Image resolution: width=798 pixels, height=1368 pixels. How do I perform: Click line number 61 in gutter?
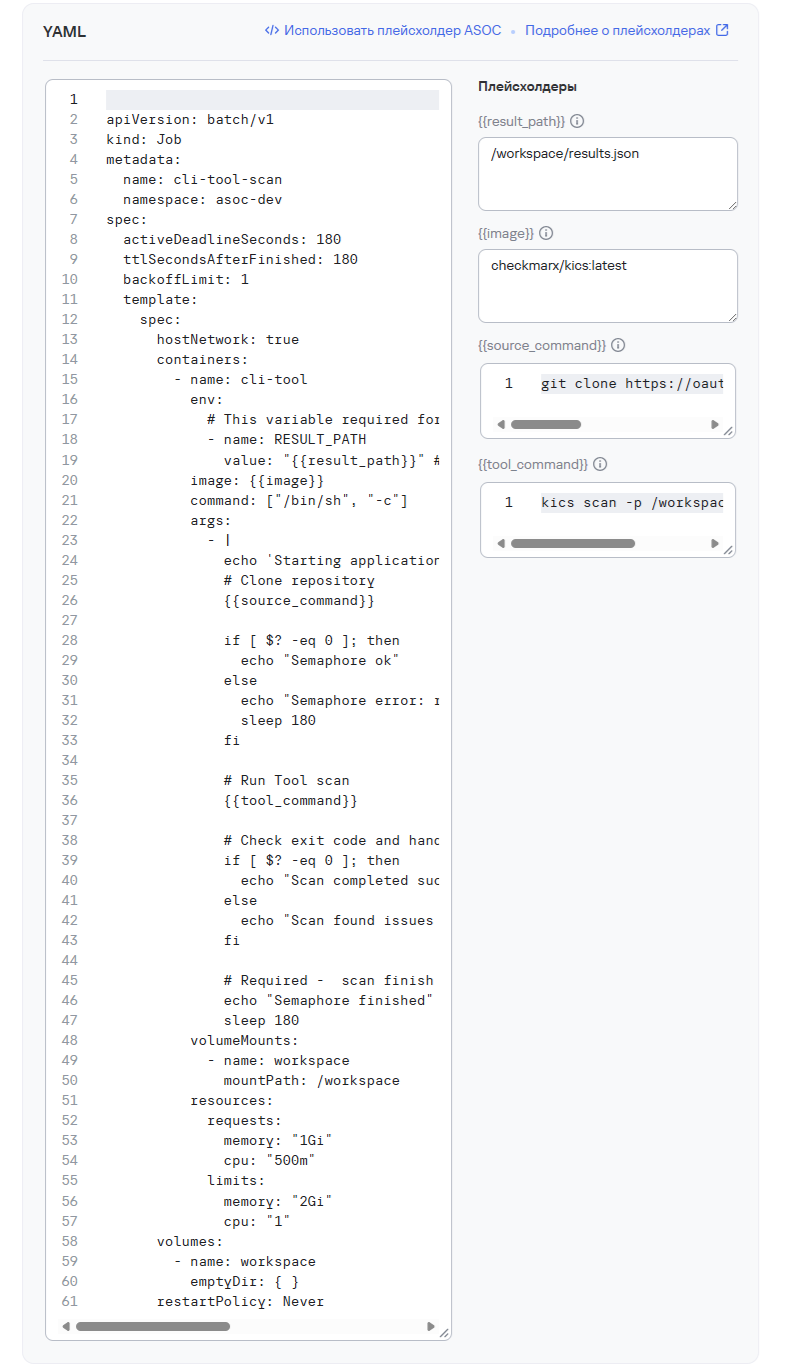(69, 1301)
